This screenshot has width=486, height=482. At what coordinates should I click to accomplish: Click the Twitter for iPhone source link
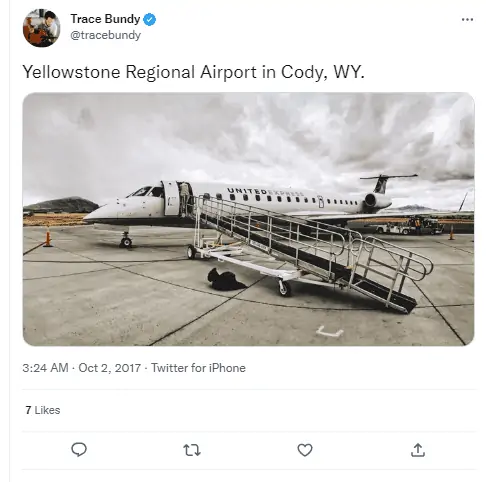198,368
